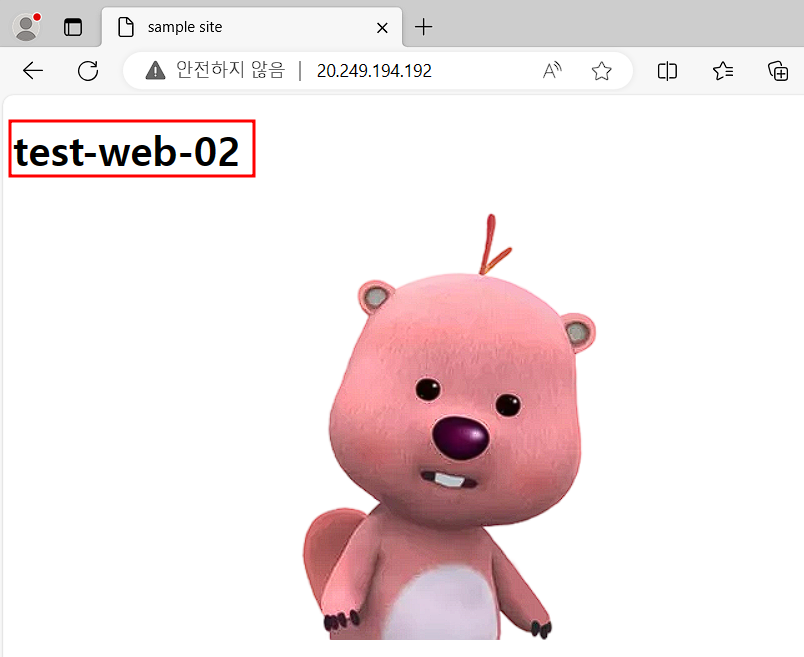Screen dimensions: 804x657
Task: Add this page to favorites star
Action: pyautogui.click(x=601, y=71)
